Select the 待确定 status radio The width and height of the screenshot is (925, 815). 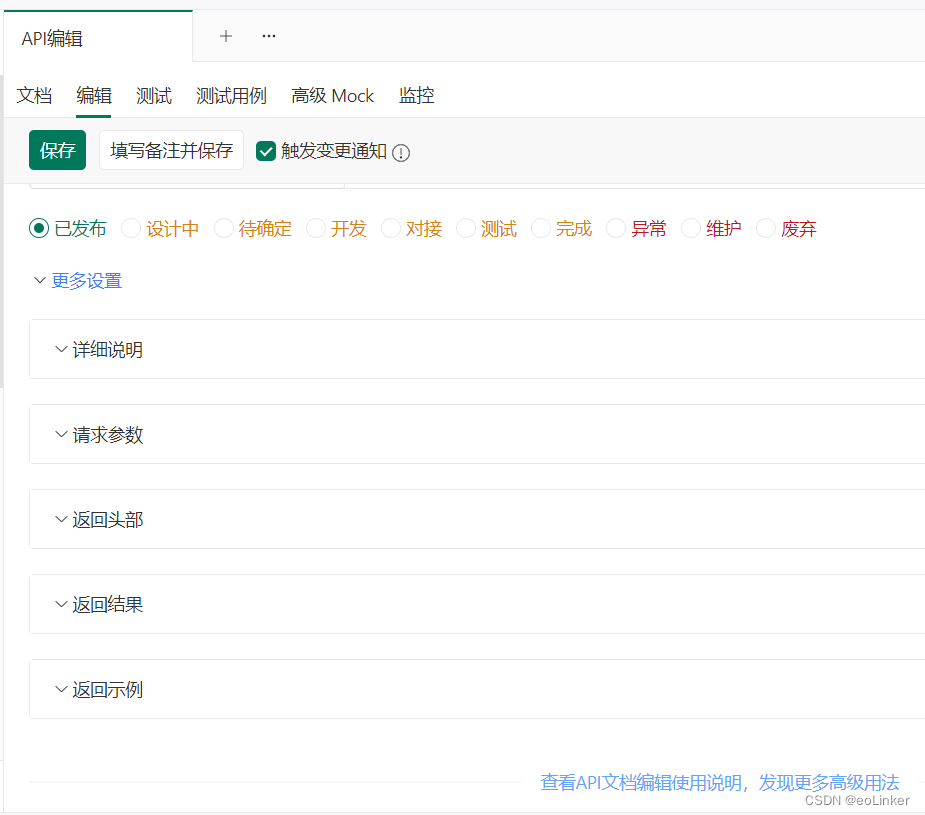tap(224, 228)
